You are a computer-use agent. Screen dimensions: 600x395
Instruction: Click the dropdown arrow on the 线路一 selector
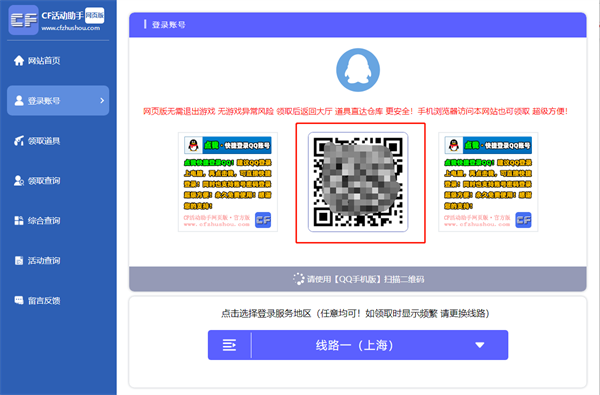(479, 345)
